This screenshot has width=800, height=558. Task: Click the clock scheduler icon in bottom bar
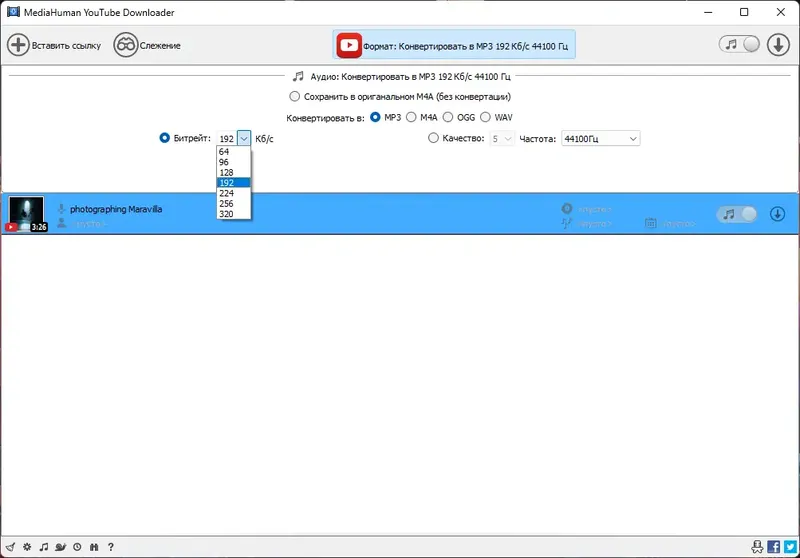pos(77,547)
